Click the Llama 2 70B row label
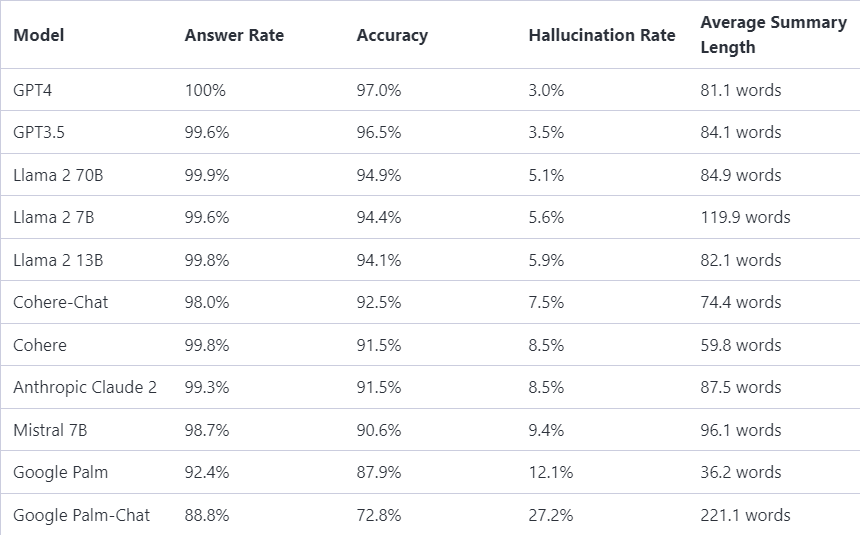Screen dimensions: 860x535 [x=58, y=175]
